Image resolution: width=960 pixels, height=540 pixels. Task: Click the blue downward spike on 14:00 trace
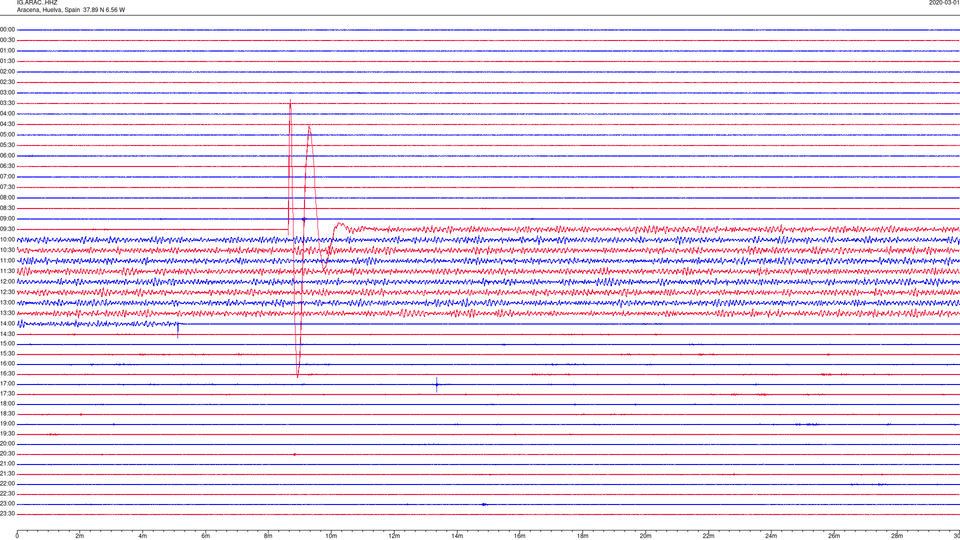click(x=178, y=331)
